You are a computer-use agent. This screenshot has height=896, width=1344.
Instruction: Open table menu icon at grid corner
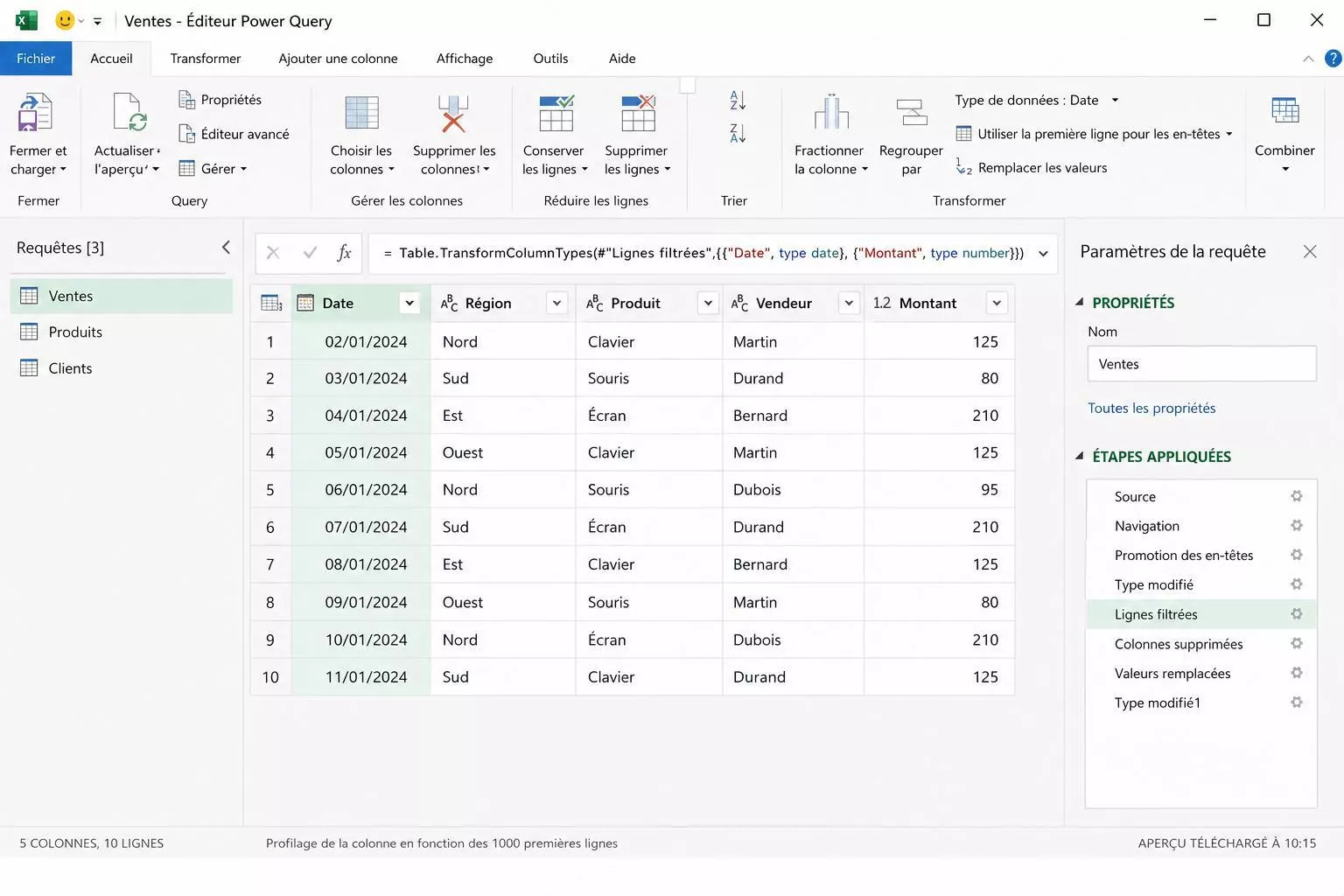[x=271, y=304]
